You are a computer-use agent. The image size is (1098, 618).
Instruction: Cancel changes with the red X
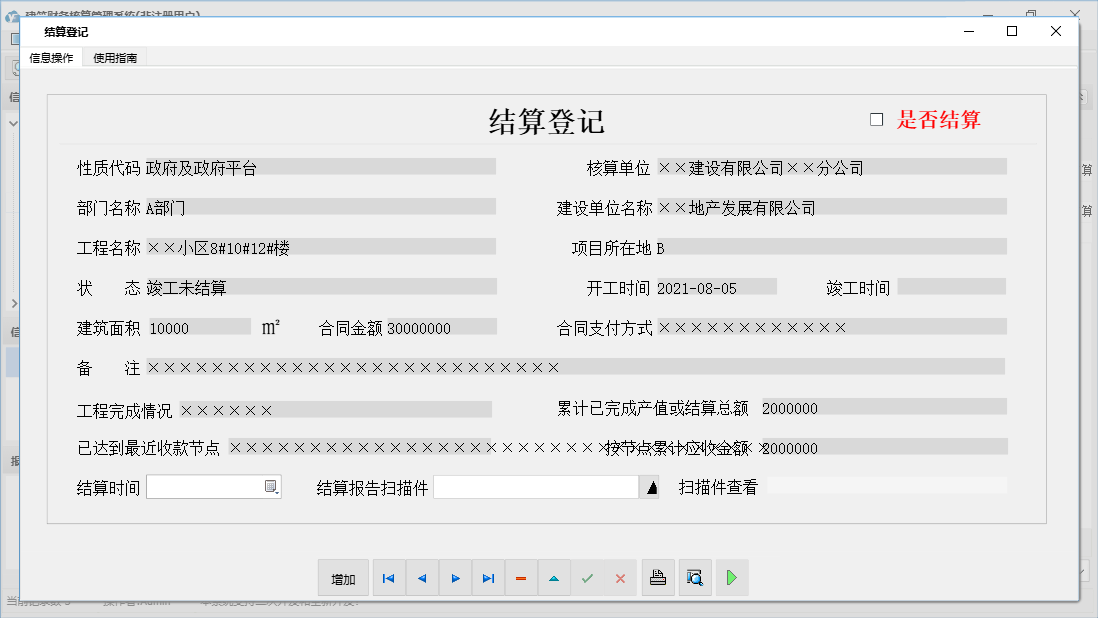(x=621, y=578)
